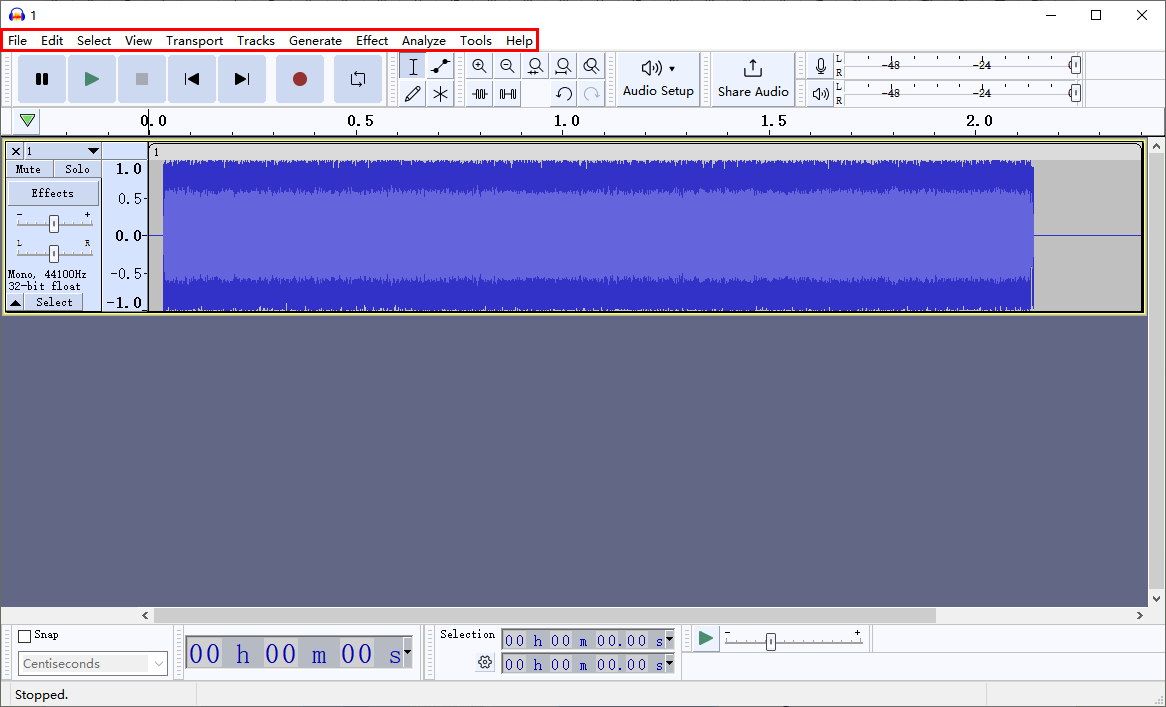Open the File menu
Image resolution: width=1166 pixels, height=707 pixels.
(17, 41)
